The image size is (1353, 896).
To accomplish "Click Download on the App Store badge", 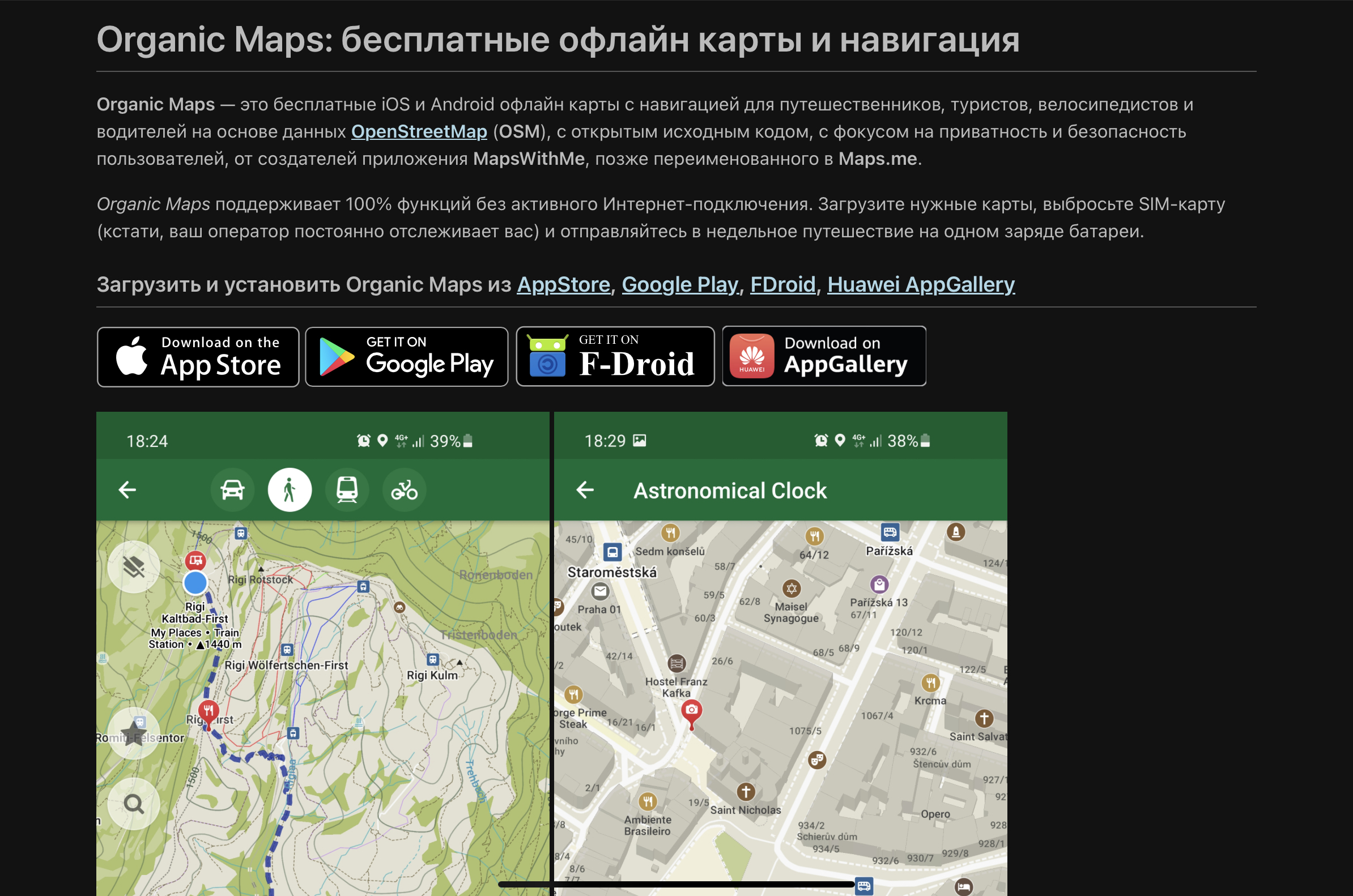I will [x=198, y=357].
